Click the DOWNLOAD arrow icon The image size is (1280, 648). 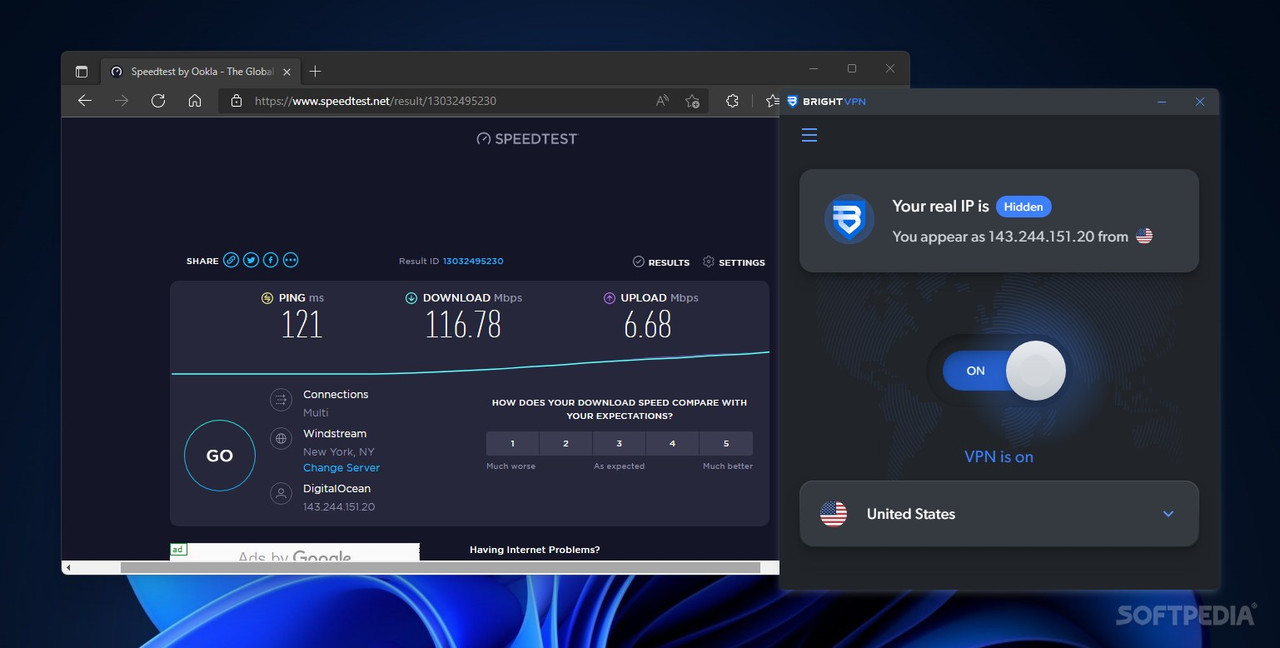tap(411, 298)
